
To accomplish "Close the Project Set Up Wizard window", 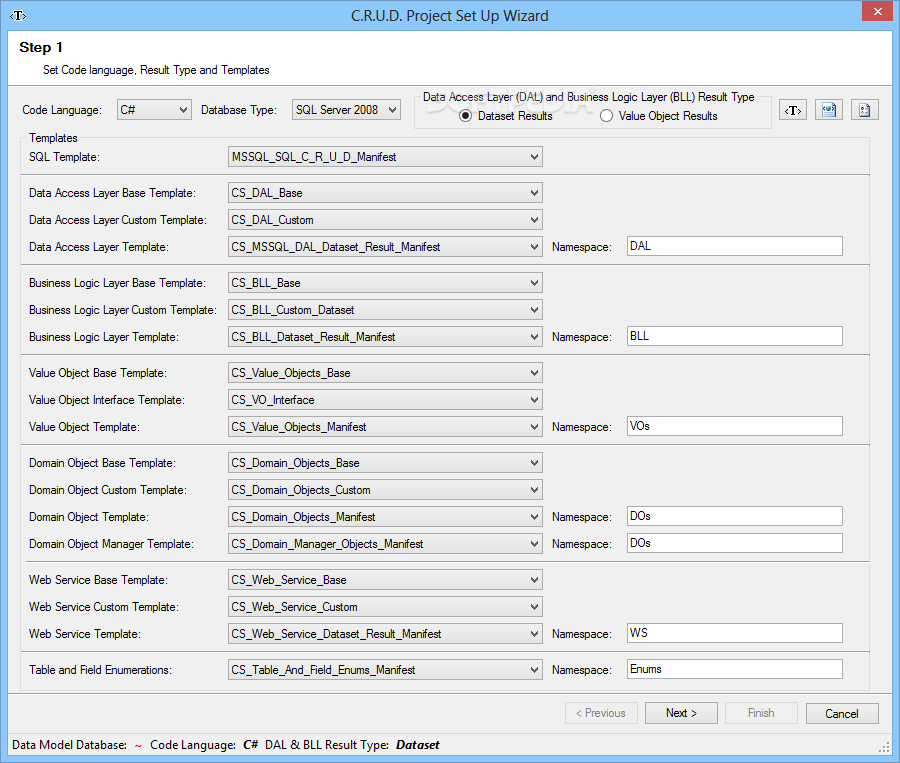I will point(878,11).
